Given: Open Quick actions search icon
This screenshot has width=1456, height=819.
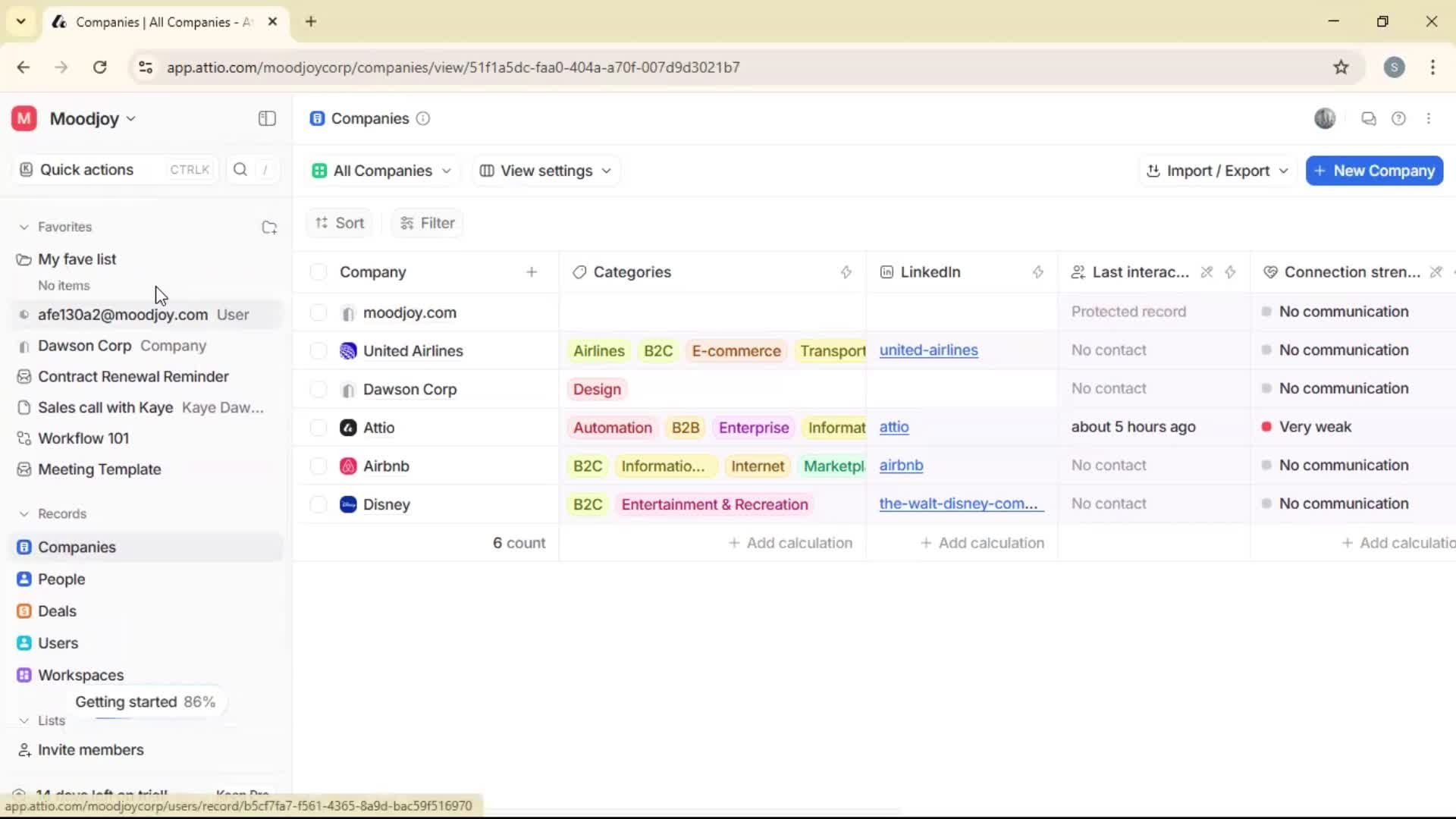Looking at the screenshot, I should (240, 170).
